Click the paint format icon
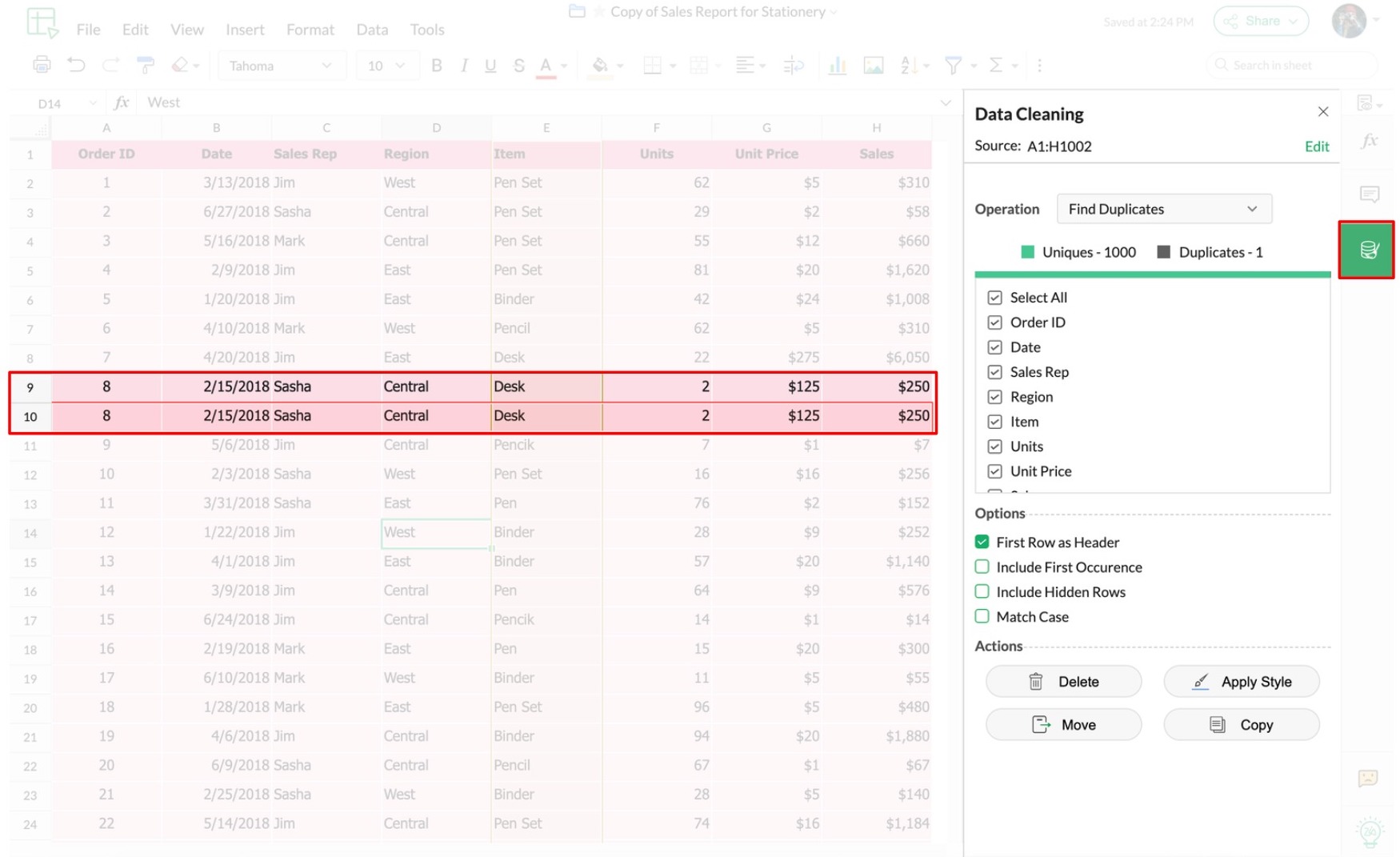Viewport: 1400px width, 857px height. pyautogui.click(x=146, y=66)
